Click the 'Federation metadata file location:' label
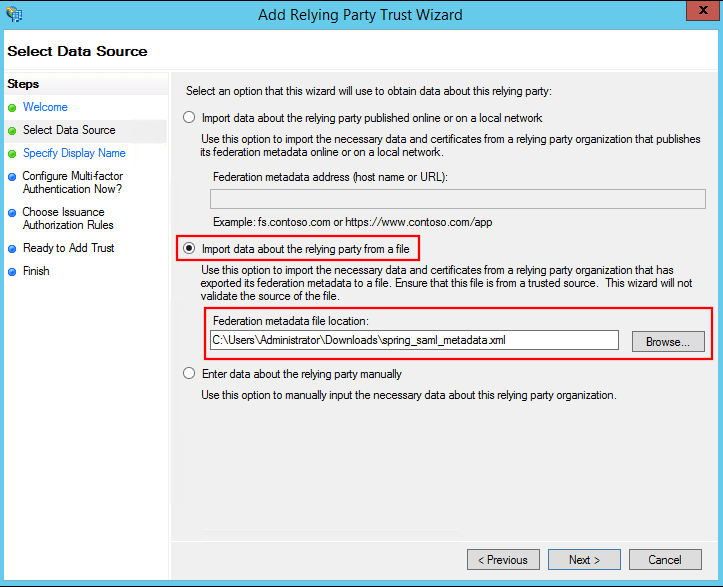 point(291,321)
